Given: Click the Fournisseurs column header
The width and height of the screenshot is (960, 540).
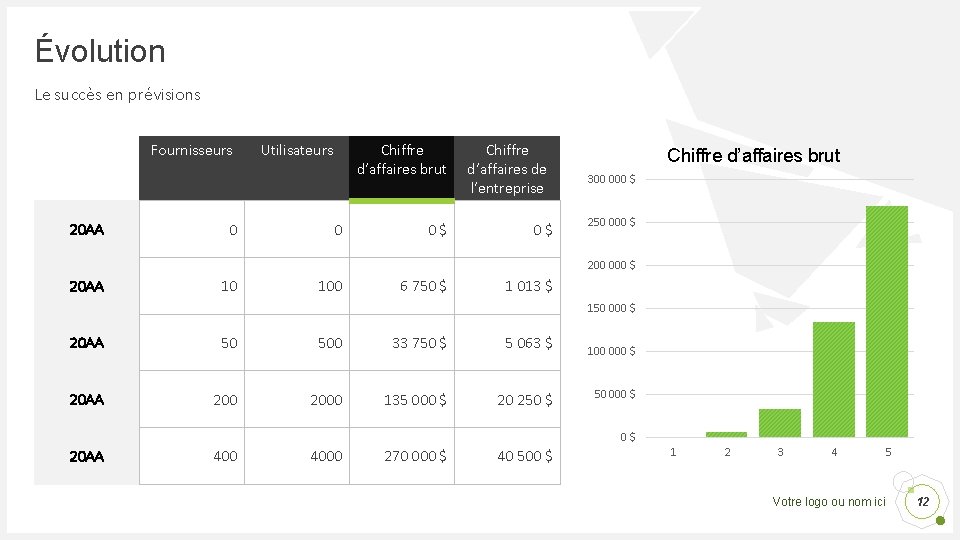Looking at the screenshot, I should [x=191, y=151].
